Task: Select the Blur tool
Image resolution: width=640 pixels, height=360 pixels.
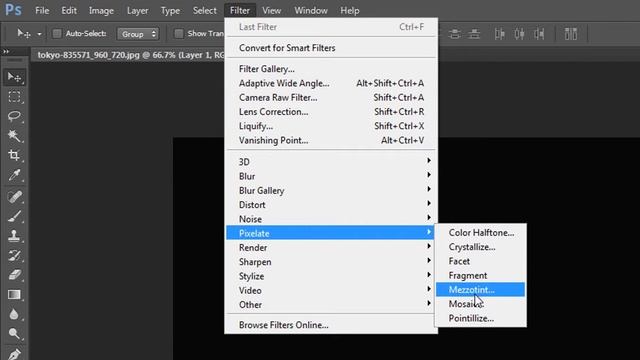Action: [15, 314]
